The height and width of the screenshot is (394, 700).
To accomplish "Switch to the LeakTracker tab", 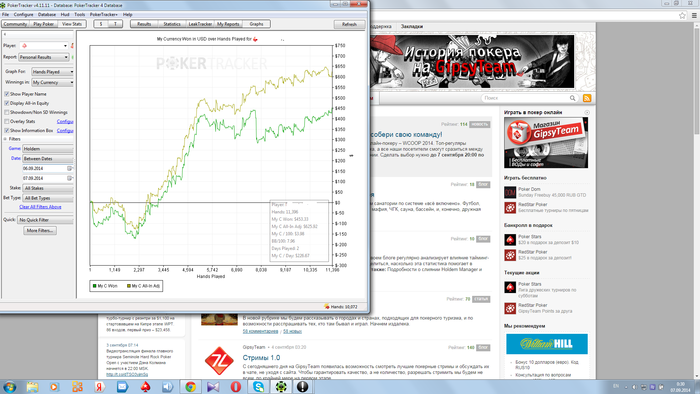I will [200, 24].
